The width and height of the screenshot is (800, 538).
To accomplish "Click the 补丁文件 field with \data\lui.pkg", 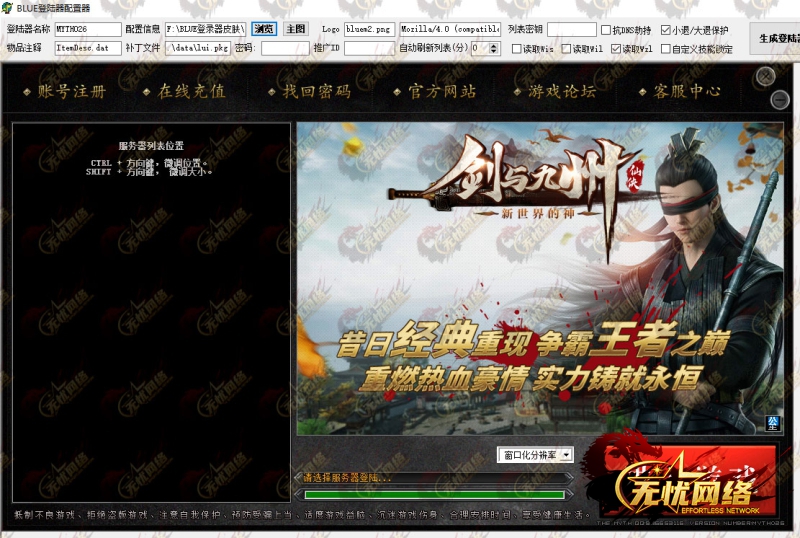I will [198, 48].
